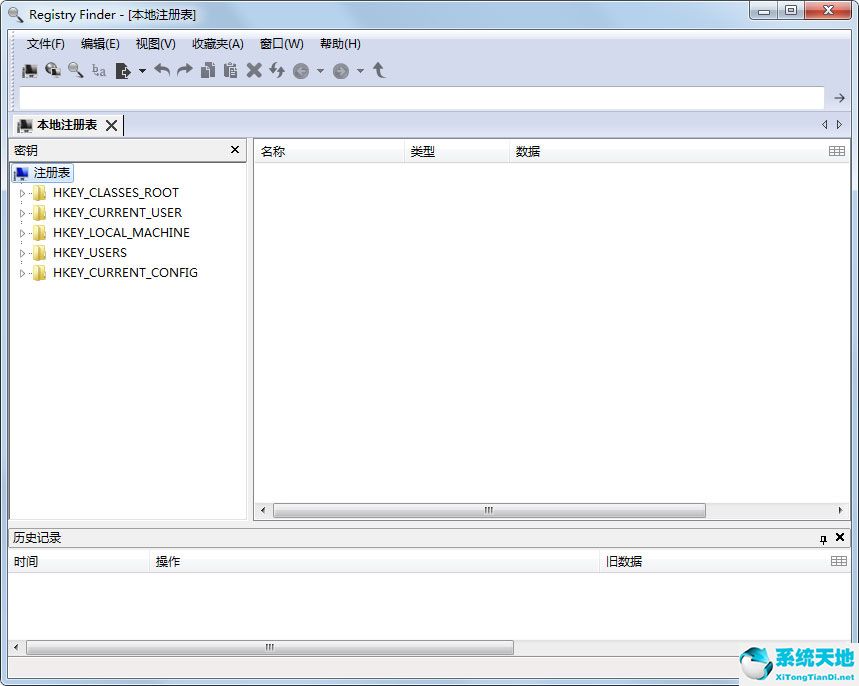Open the 收藏夹(A) menu

(217, 44)
